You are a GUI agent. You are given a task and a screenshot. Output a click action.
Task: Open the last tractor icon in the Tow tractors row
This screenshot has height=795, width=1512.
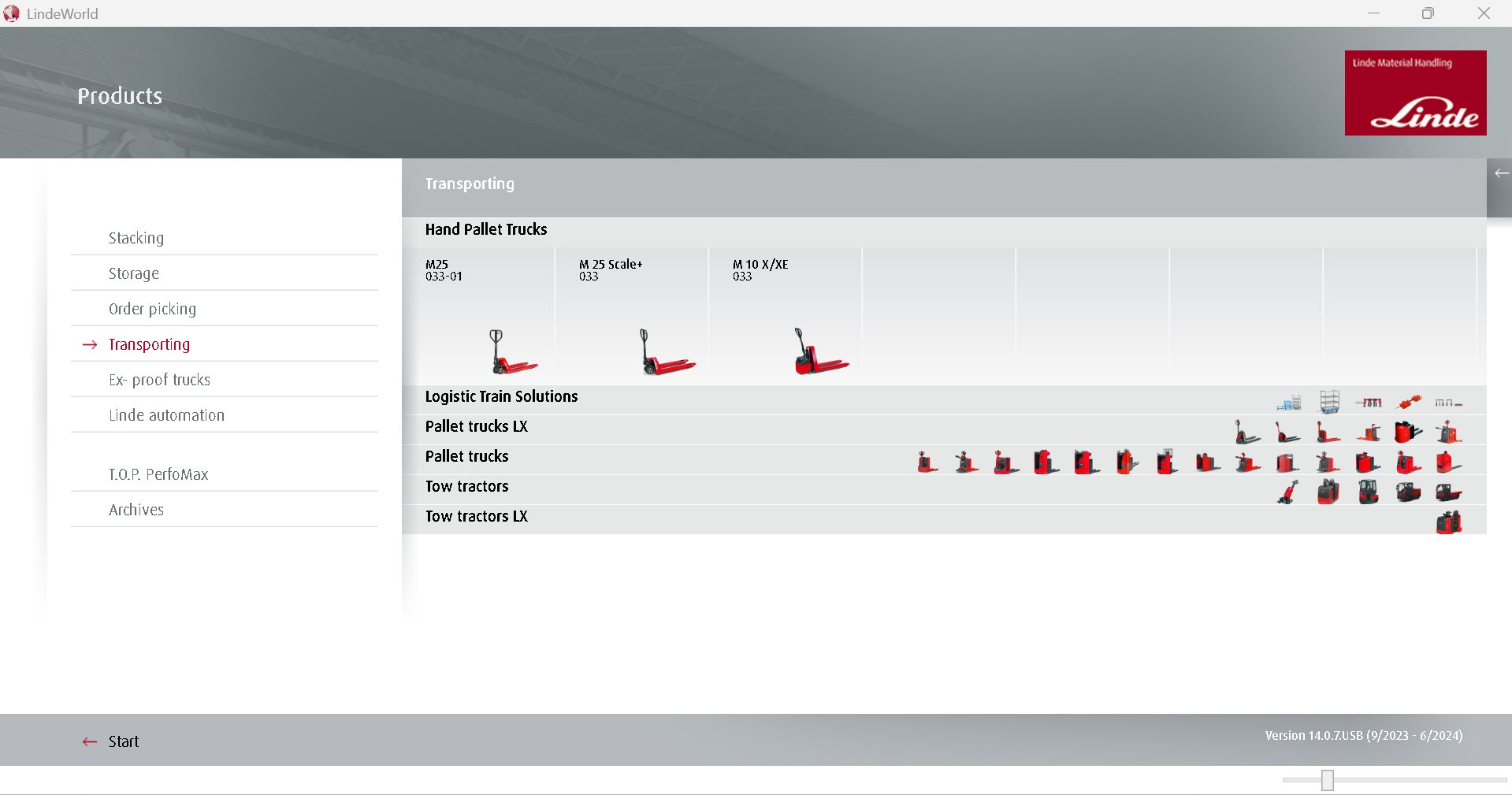pos(1448,492)
